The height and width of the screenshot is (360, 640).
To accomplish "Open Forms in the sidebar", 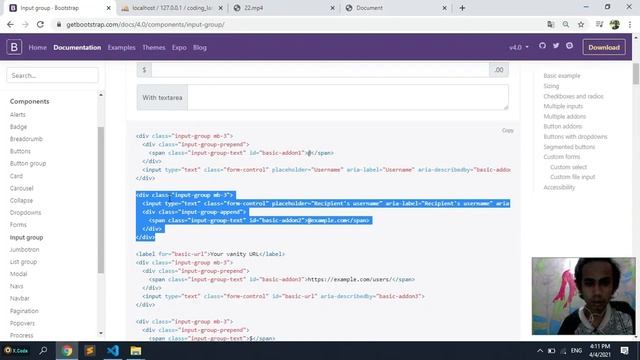I will click(18, 224).
